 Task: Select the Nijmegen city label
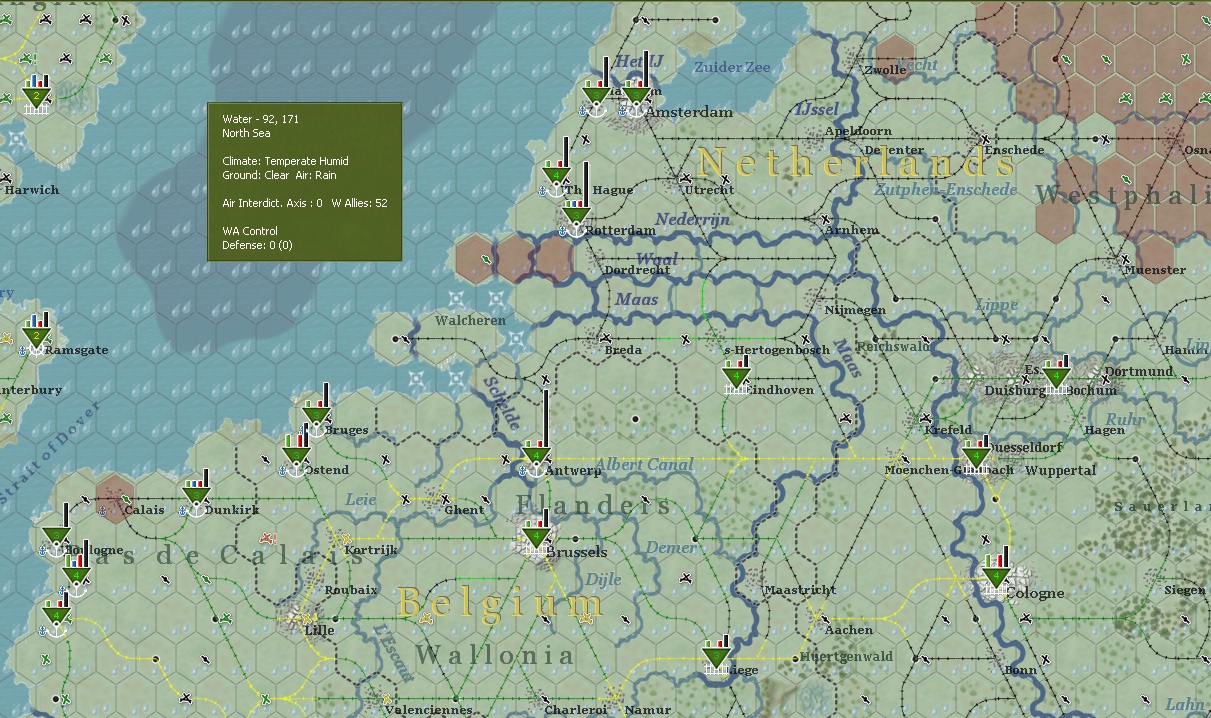(x=855, y=310)
